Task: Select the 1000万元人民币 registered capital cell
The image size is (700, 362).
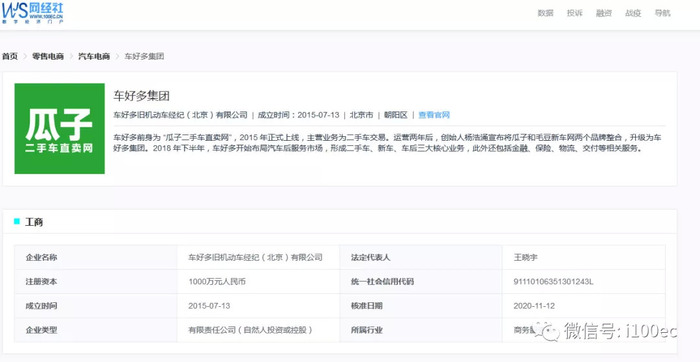Action: click(x=217, y=282)
